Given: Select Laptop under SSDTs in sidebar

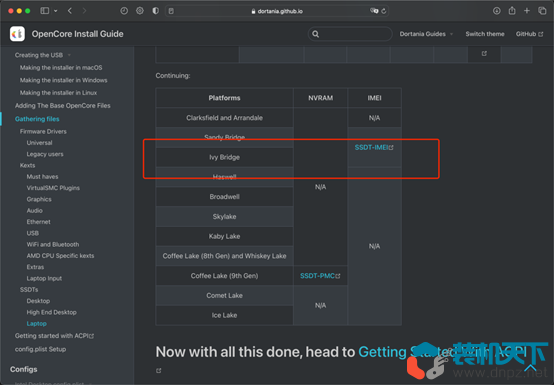Looking at the screenshot, I should (36, 324).
